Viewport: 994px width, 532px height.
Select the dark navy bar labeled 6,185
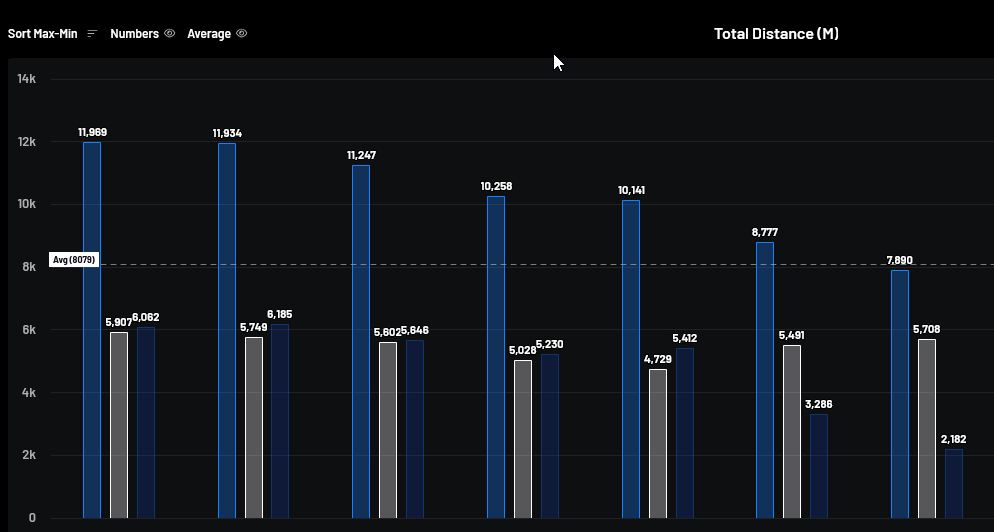pyautogui.click(x=280, y=421)
